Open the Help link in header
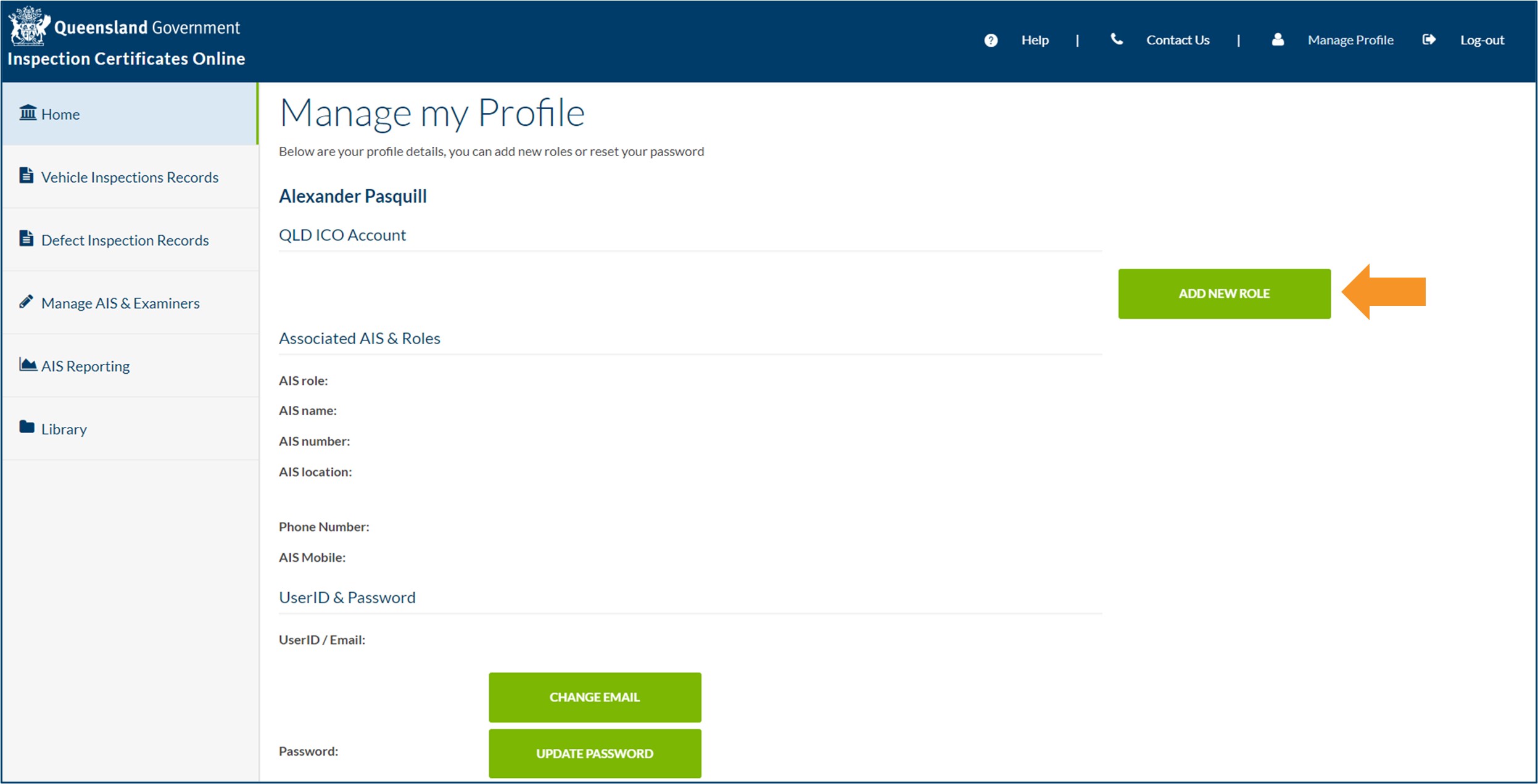 point(1035,40)
